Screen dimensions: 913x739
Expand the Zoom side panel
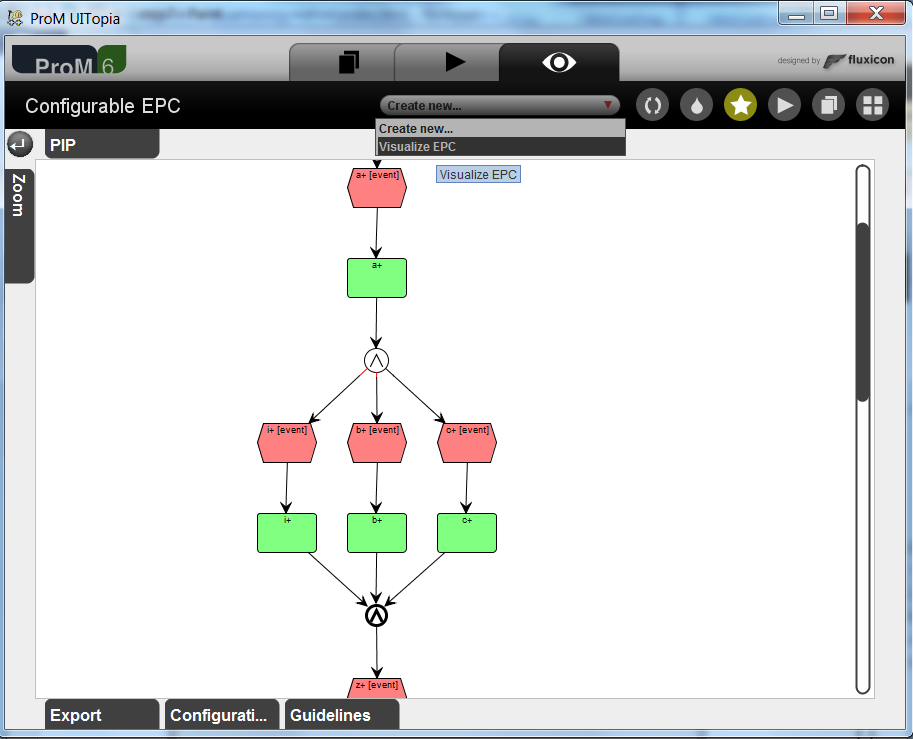(19, 226)
